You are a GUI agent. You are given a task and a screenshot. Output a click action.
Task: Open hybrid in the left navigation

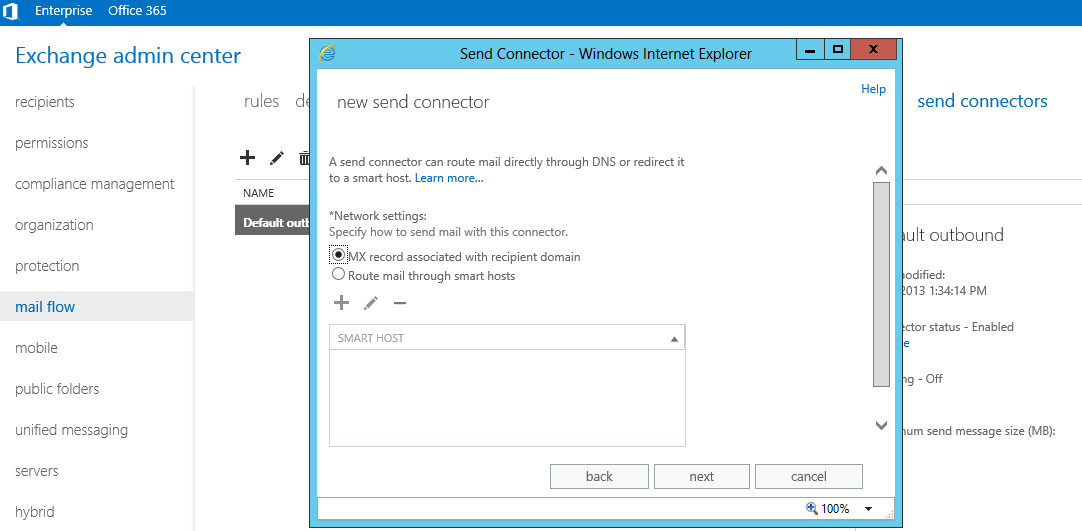tap(35, 512)
